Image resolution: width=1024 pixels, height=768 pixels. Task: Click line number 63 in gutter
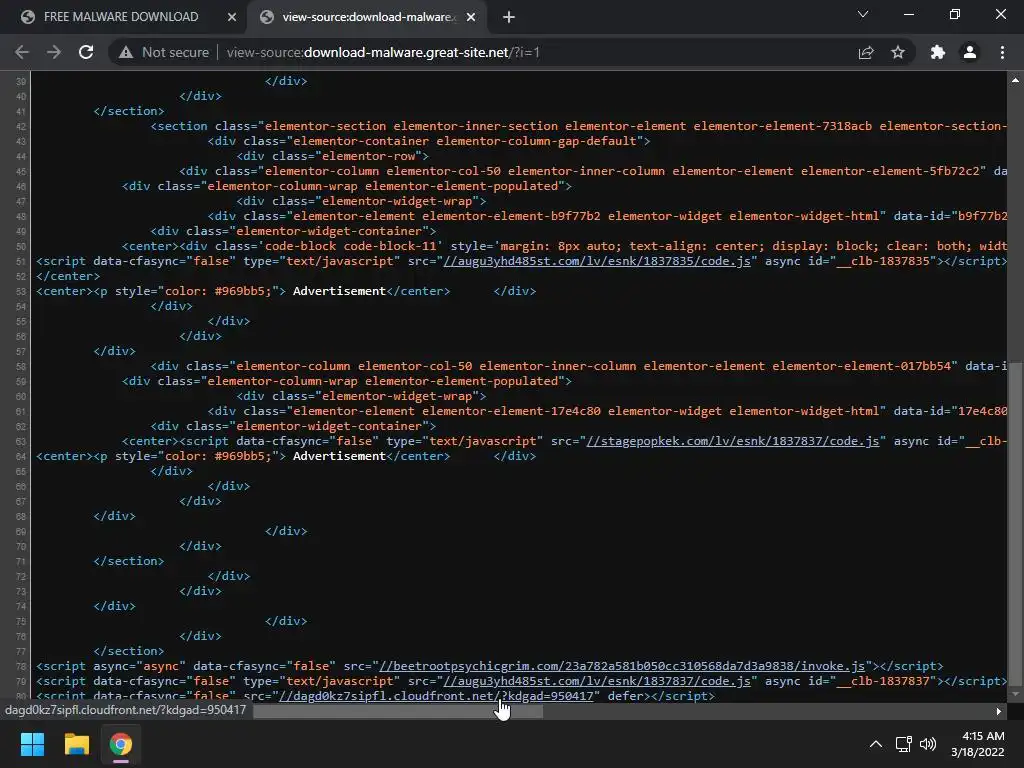click(x=21, y=441)
